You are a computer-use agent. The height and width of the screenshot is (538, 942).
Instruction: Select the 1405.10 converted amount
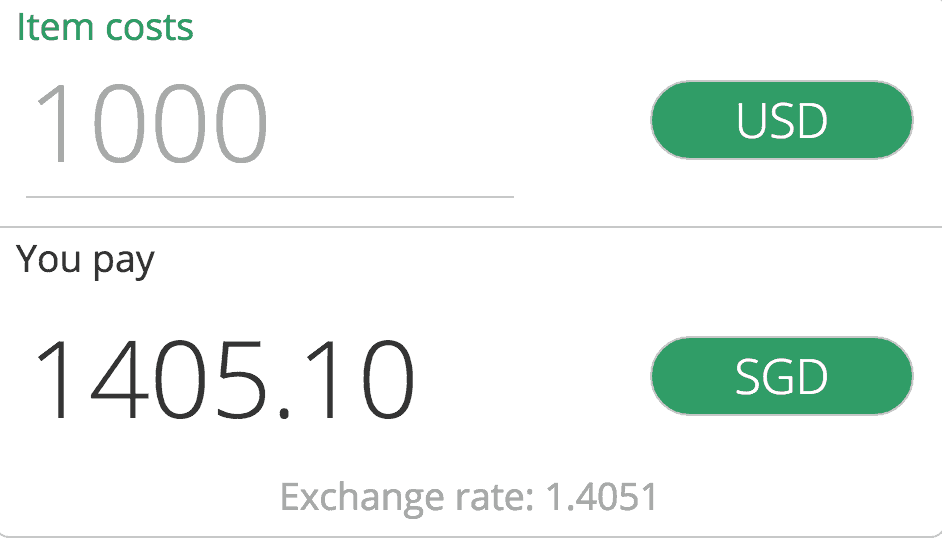[225, 380]
